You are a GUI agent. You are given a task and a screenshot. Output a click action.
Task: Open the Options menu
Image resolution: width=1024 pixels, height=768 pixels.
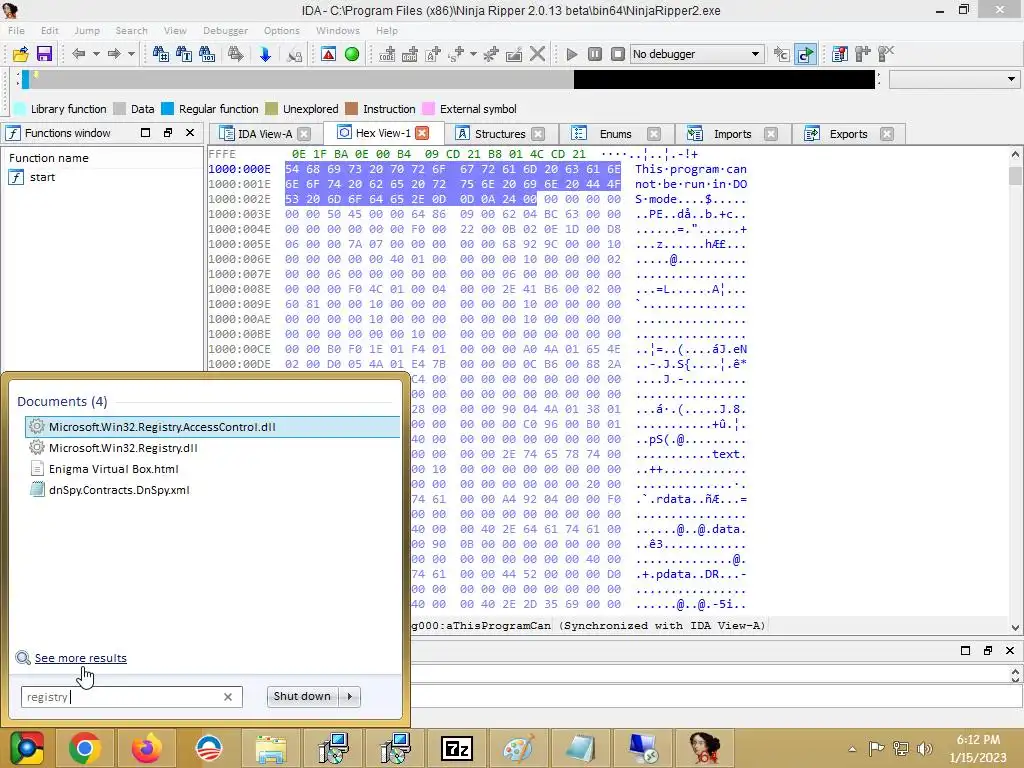[x=281, y=31]
